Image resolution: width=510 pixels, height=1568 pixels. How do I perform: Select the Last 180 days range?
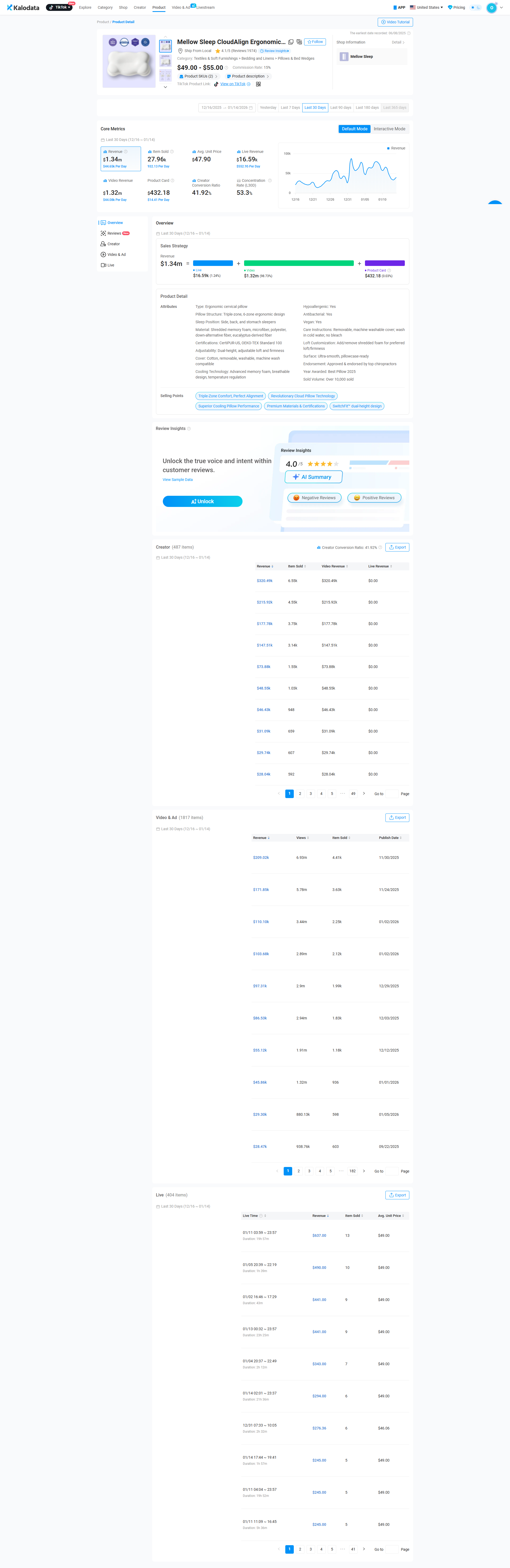(x=367, y=108)
